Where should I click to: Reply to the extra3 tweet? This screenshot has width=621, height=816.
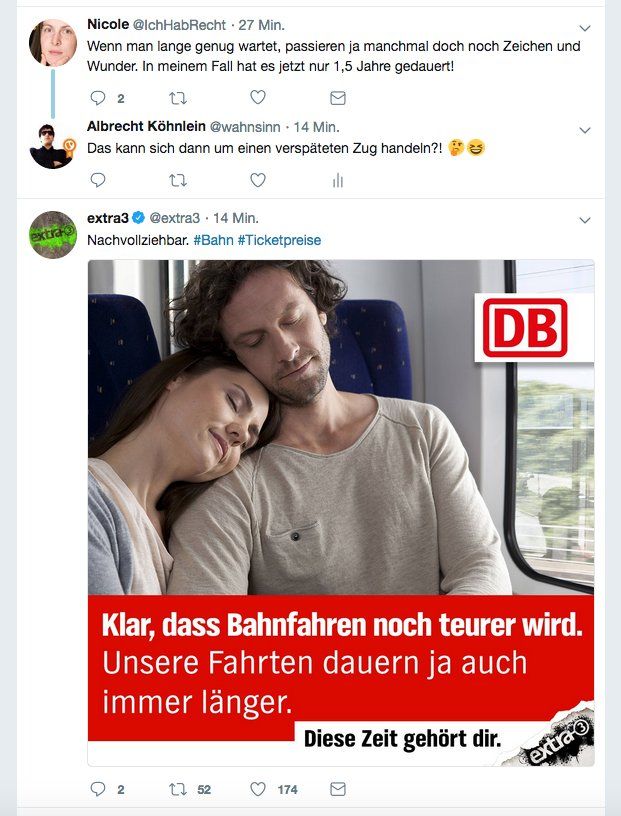[x=98, y=789]
